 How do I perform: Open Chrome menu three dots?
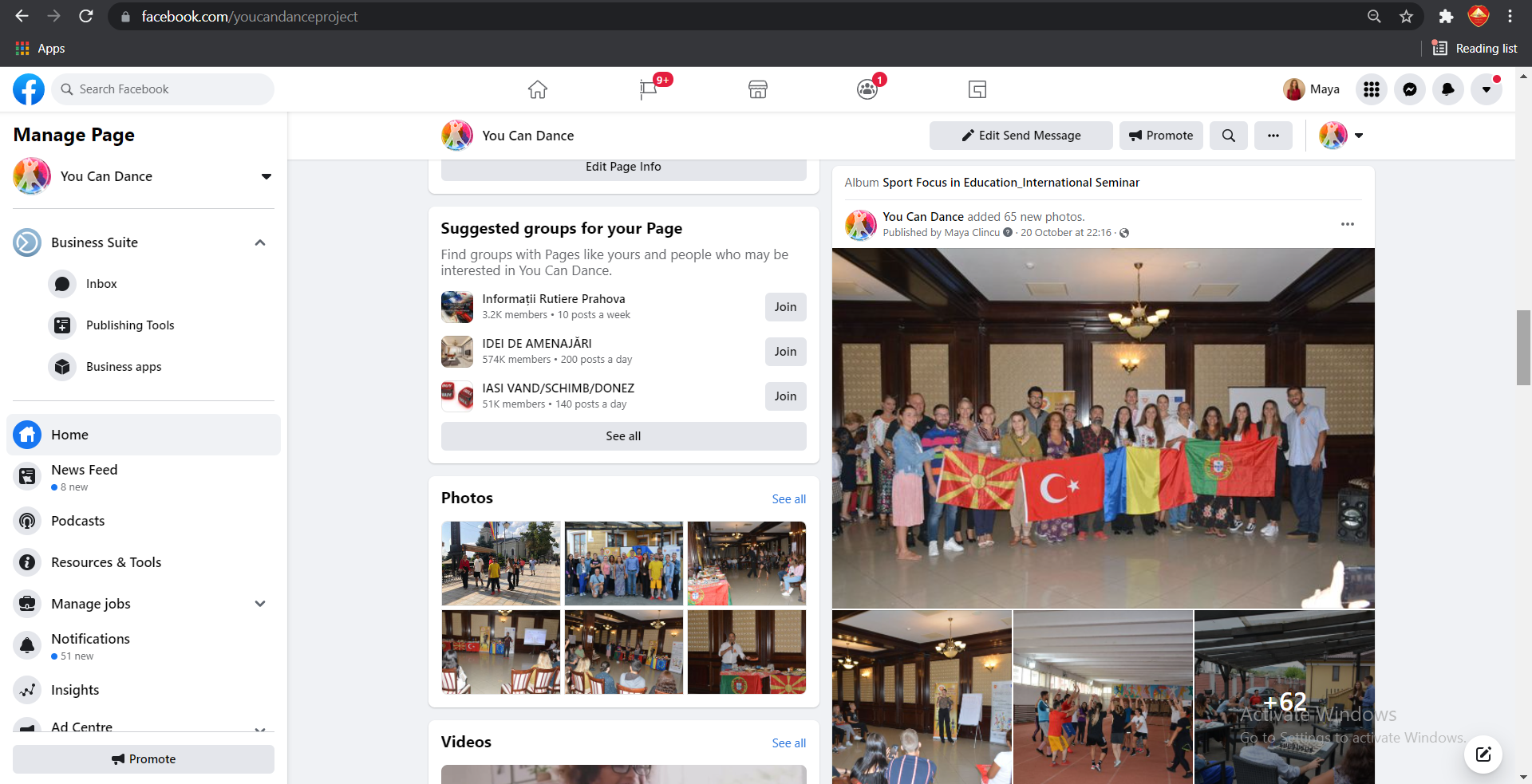1510,16
